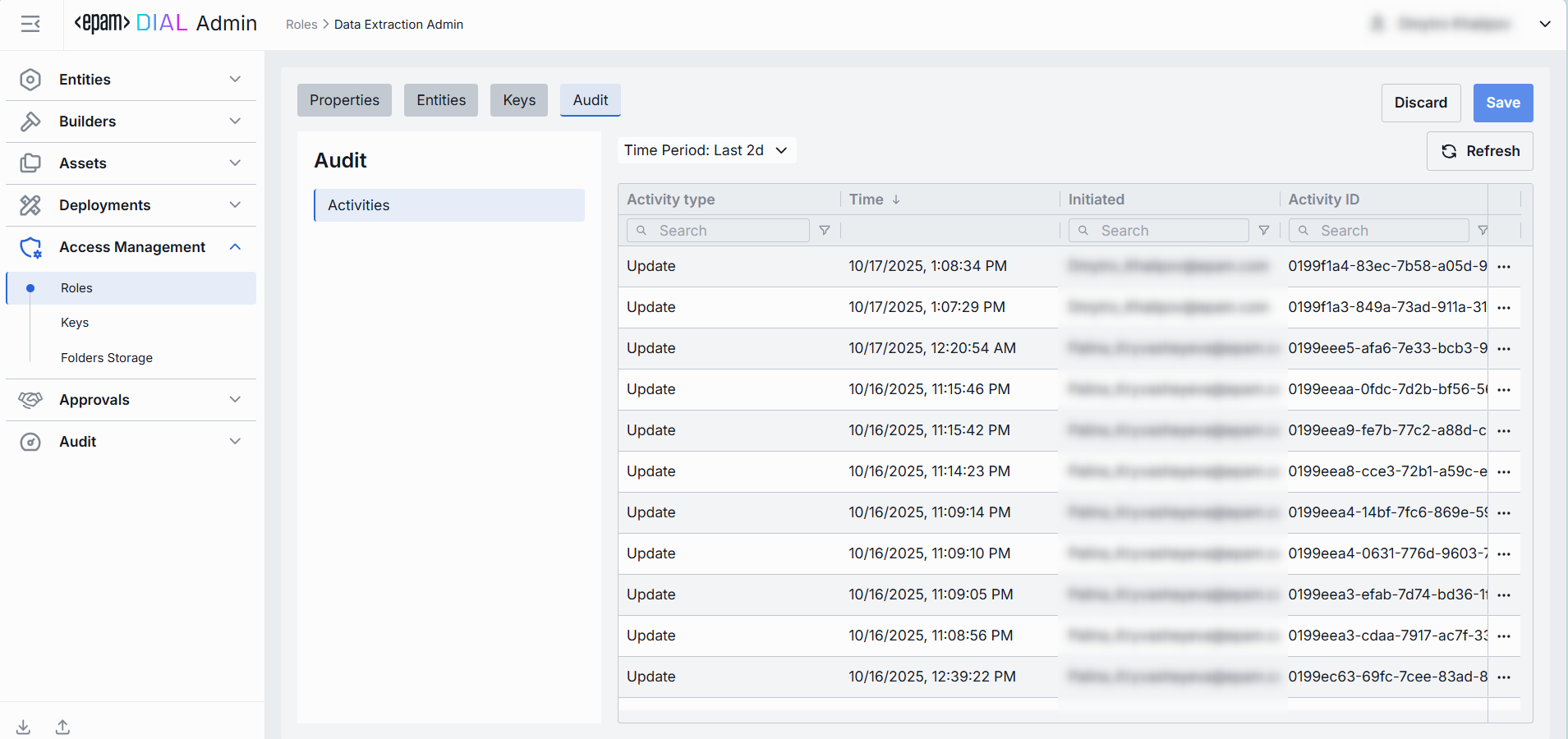Switch to the Keys tab

518,100
